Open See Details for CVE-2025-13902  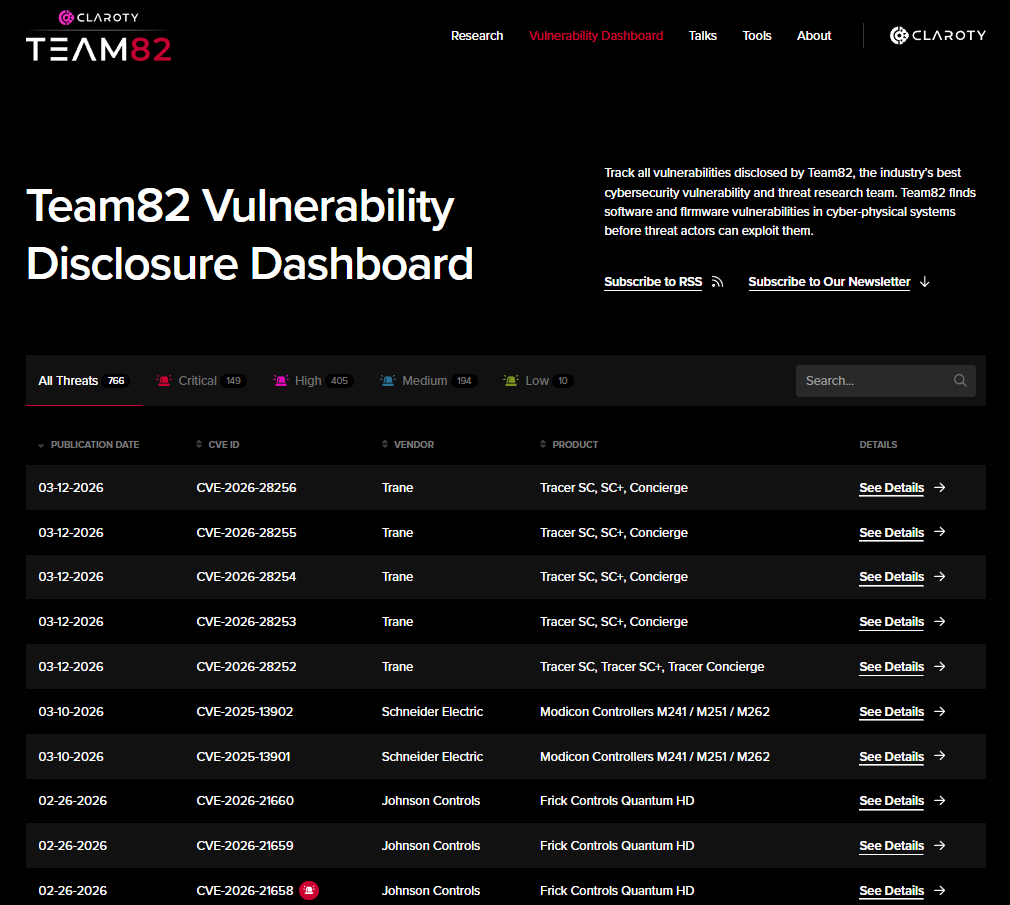tap(891, 712)
